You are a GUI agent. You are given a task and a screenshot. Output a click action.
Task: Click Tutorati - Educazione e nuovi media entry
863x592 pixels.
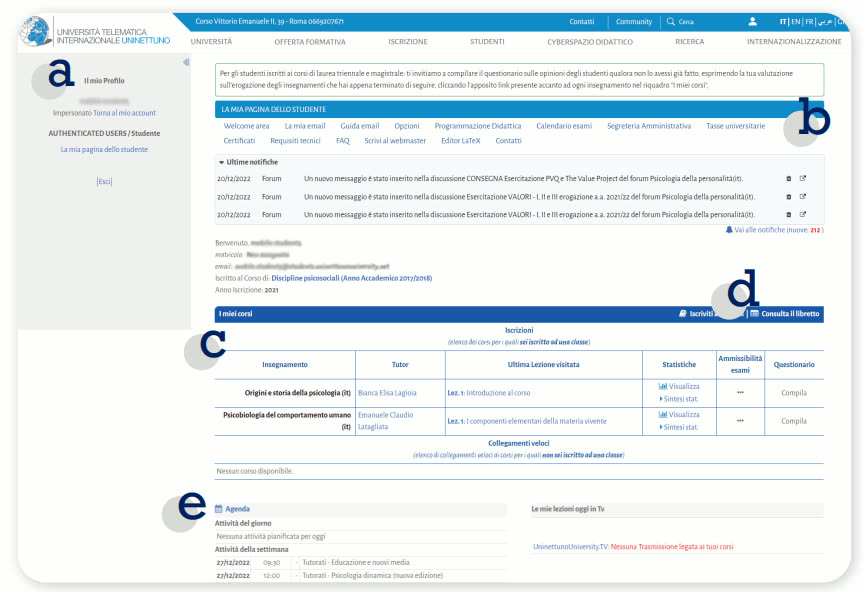click(x=356, y=562)
